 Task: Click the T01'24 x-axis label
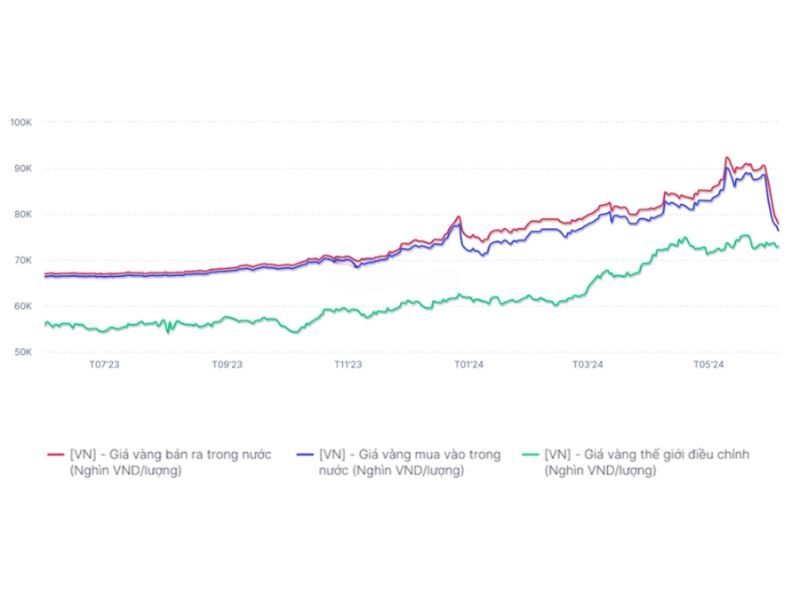pos(468,366)
